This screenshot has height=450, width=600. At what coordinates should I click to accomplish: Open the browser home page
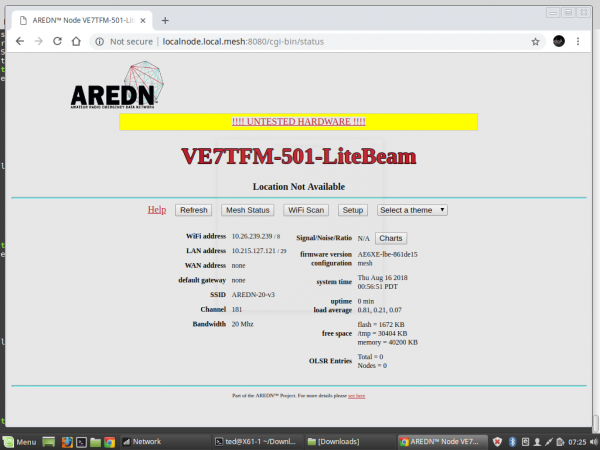(x=76, y=41)
